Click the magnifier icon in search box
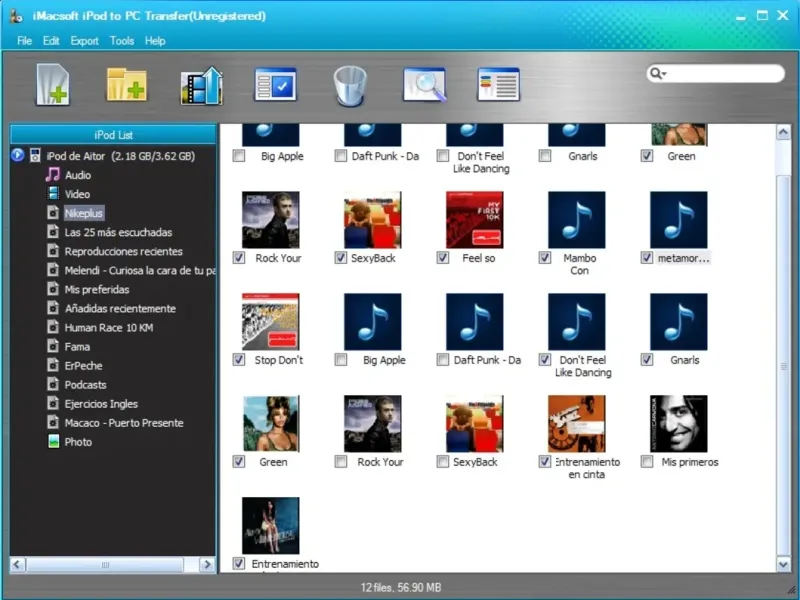 (x=655, y=74)
